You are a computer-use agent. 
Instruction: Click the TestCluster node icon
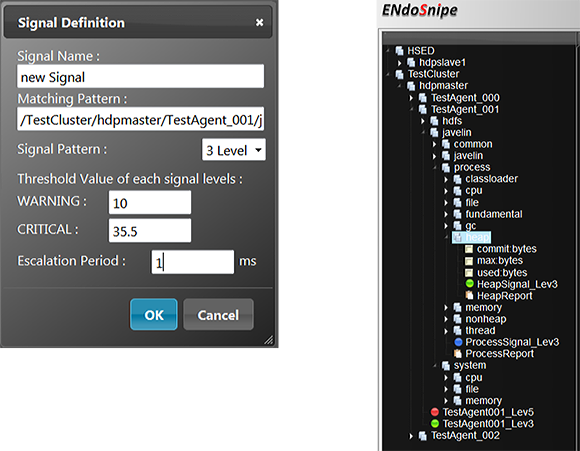point(399,74)
